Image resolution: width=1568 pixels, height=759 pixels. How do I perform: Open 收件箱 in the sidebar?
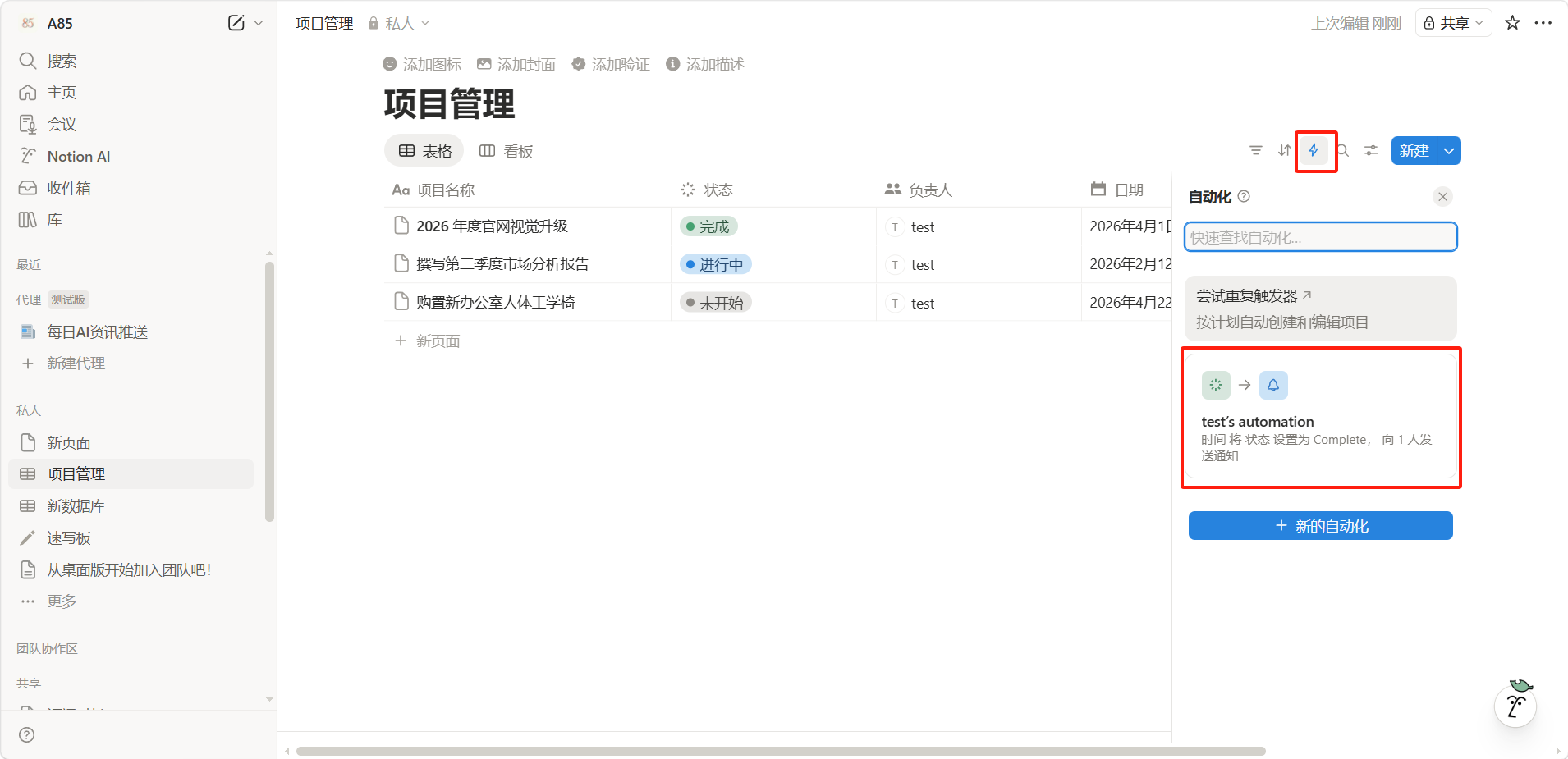[68, 189]
